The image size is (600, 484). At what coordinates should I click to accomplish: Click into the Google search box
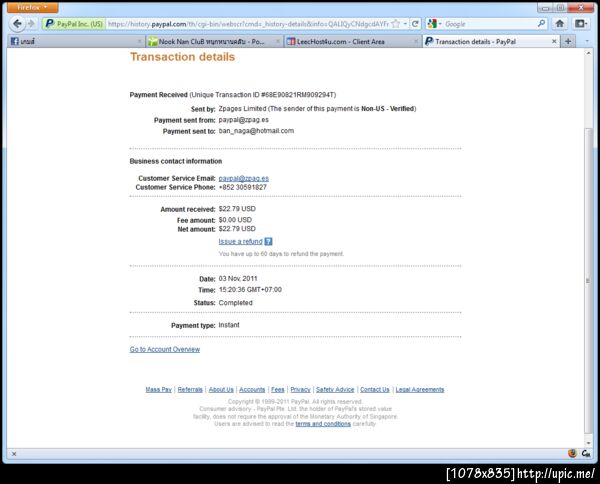pos(490,24)
